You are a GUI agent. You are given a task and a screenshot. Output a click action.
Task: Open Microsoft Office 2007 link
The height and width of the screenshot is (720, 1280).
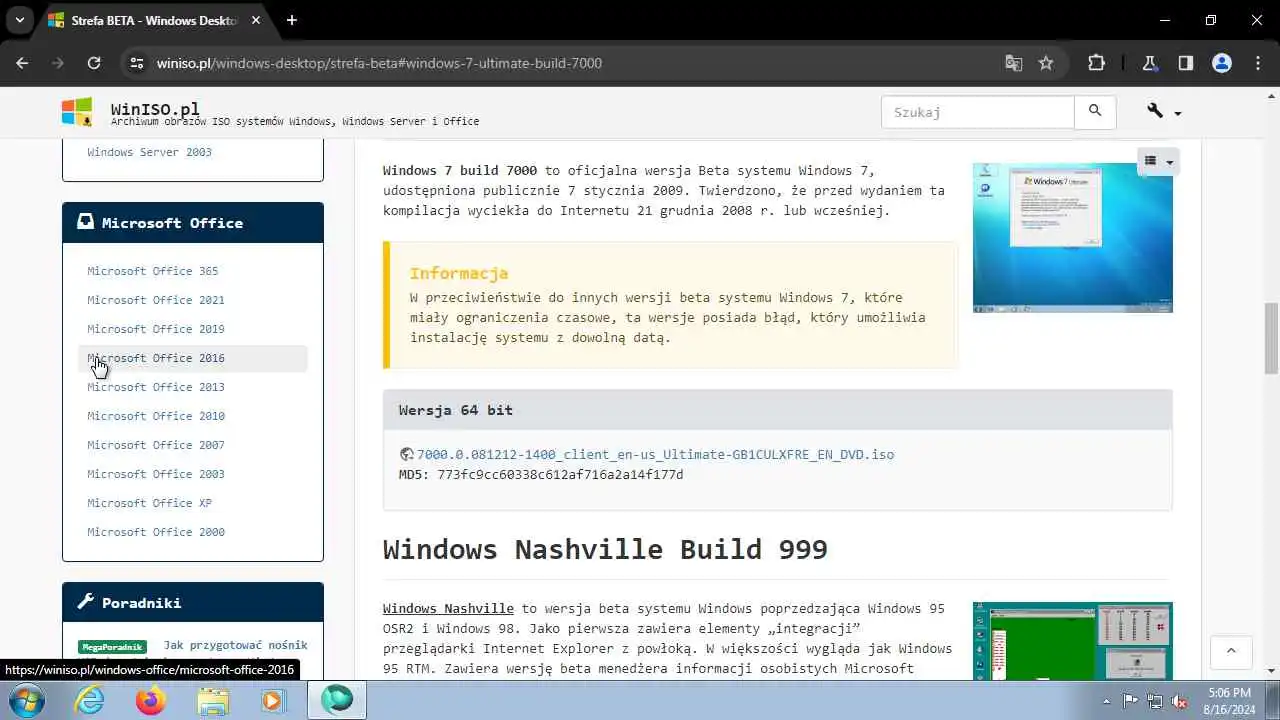pyautogui.click(x=155, y=445)
